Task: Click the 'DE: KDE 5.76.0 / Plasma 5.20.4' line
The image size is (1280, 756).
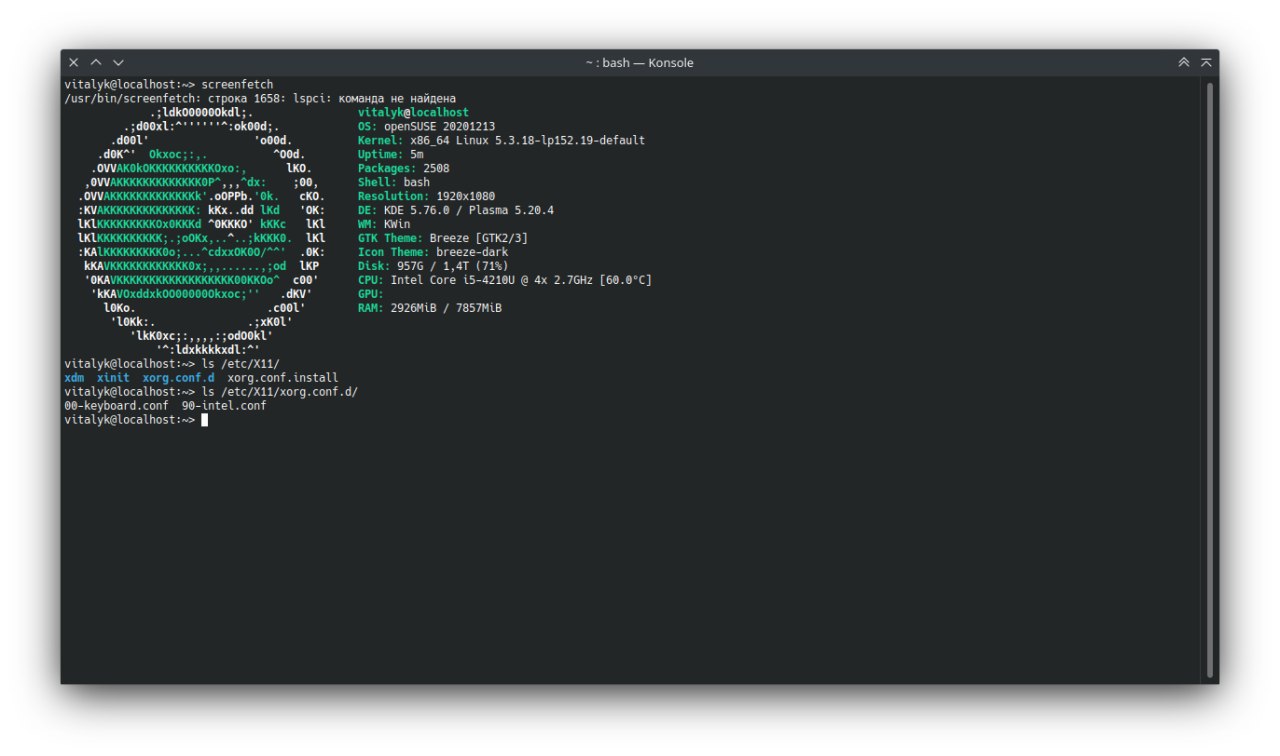Action: 456,210
